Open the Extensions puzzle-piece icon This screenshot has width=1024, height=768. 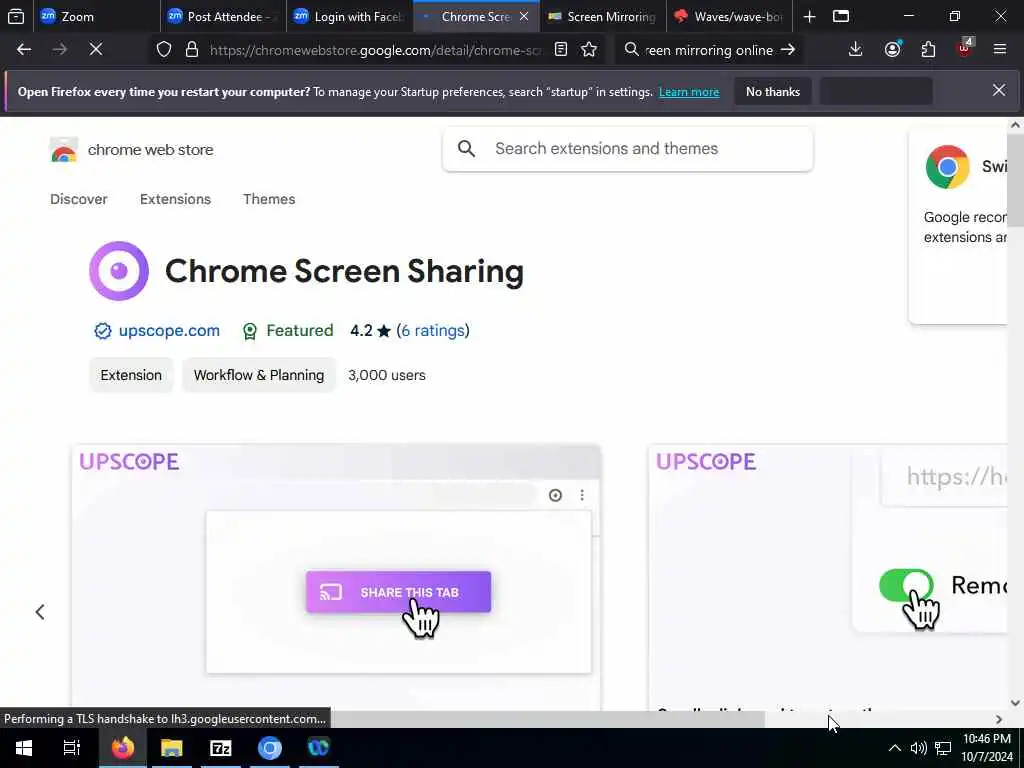click(x=928, y=50)
